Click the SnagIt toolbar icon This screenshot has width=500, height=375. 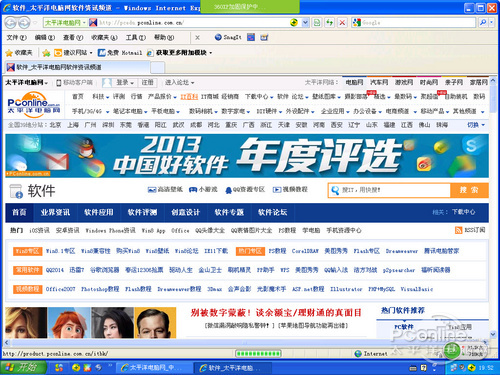(228, 37)
